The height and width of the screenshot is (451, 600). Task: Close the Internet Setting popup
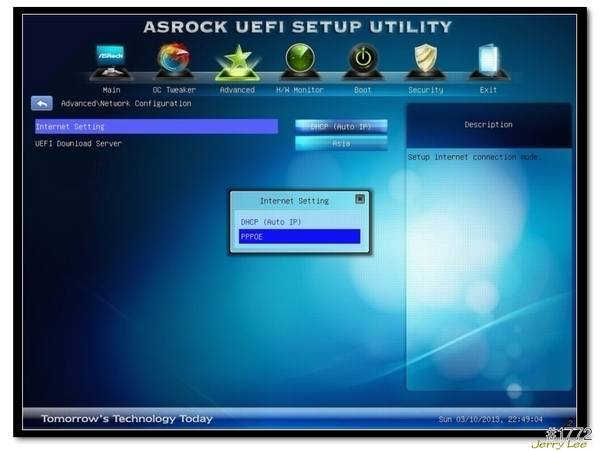[360, 199]
